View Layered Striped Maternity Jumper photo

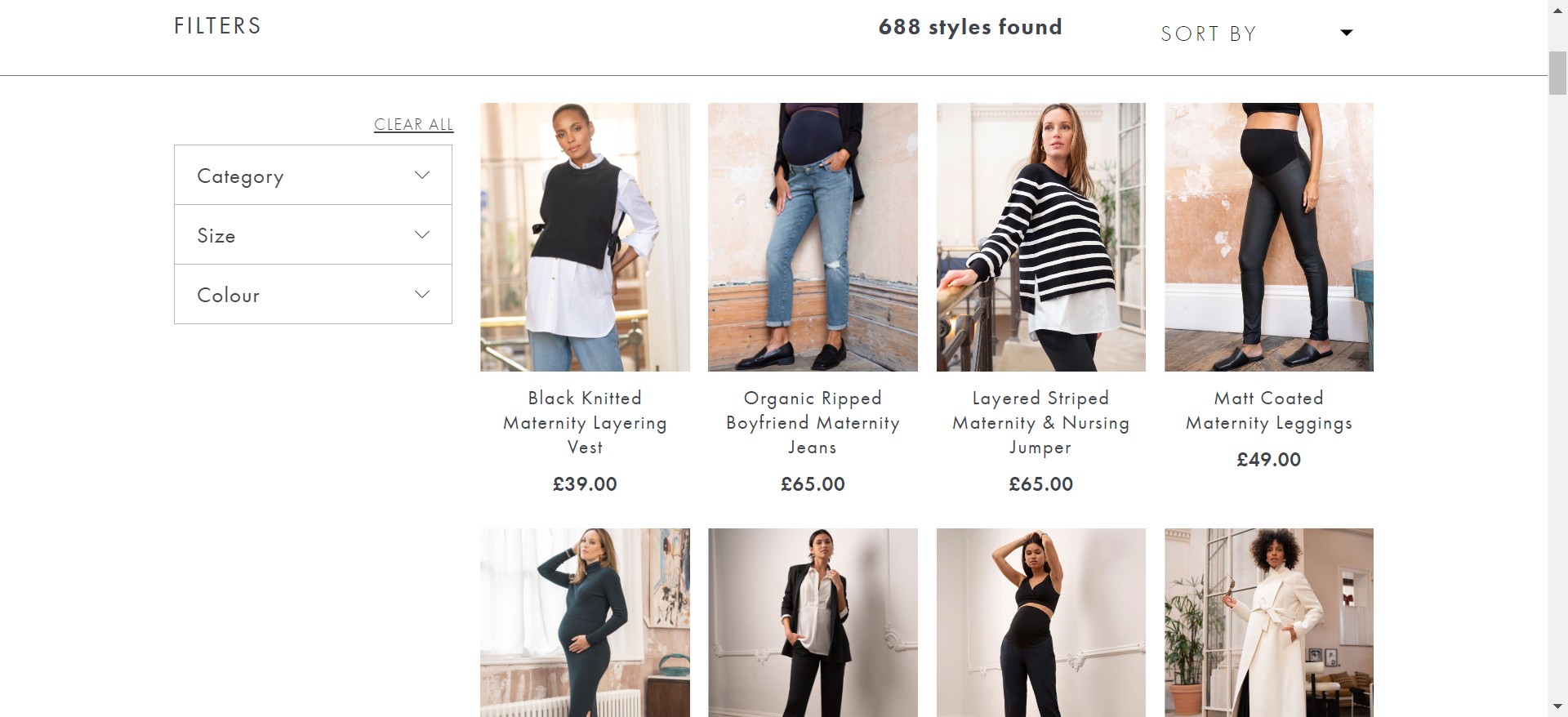point(1040,237)
